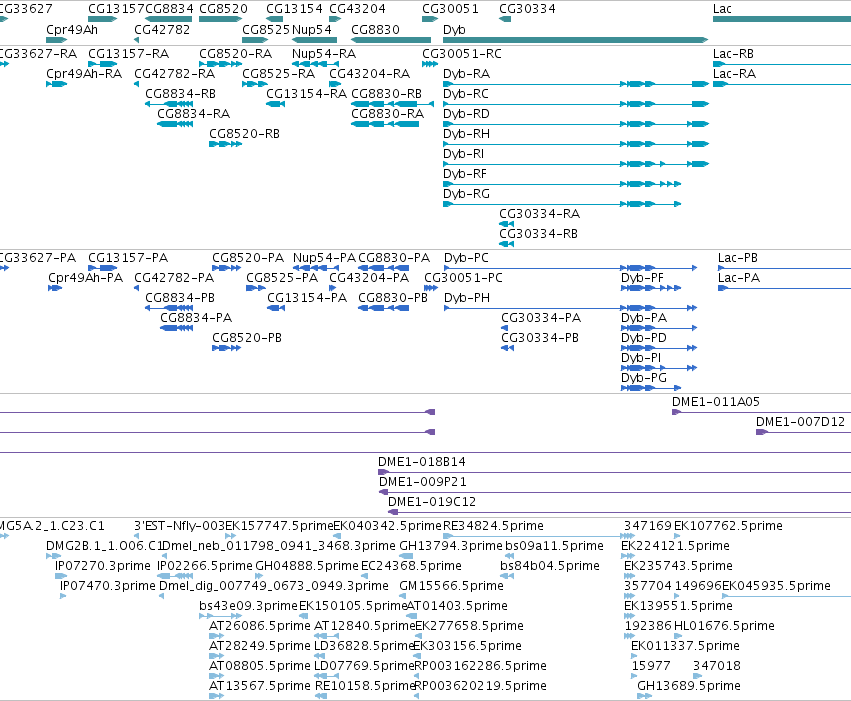The image size is (851, 701).
Task: Click transcript CG8830-RB label
Action: [386, 93]
